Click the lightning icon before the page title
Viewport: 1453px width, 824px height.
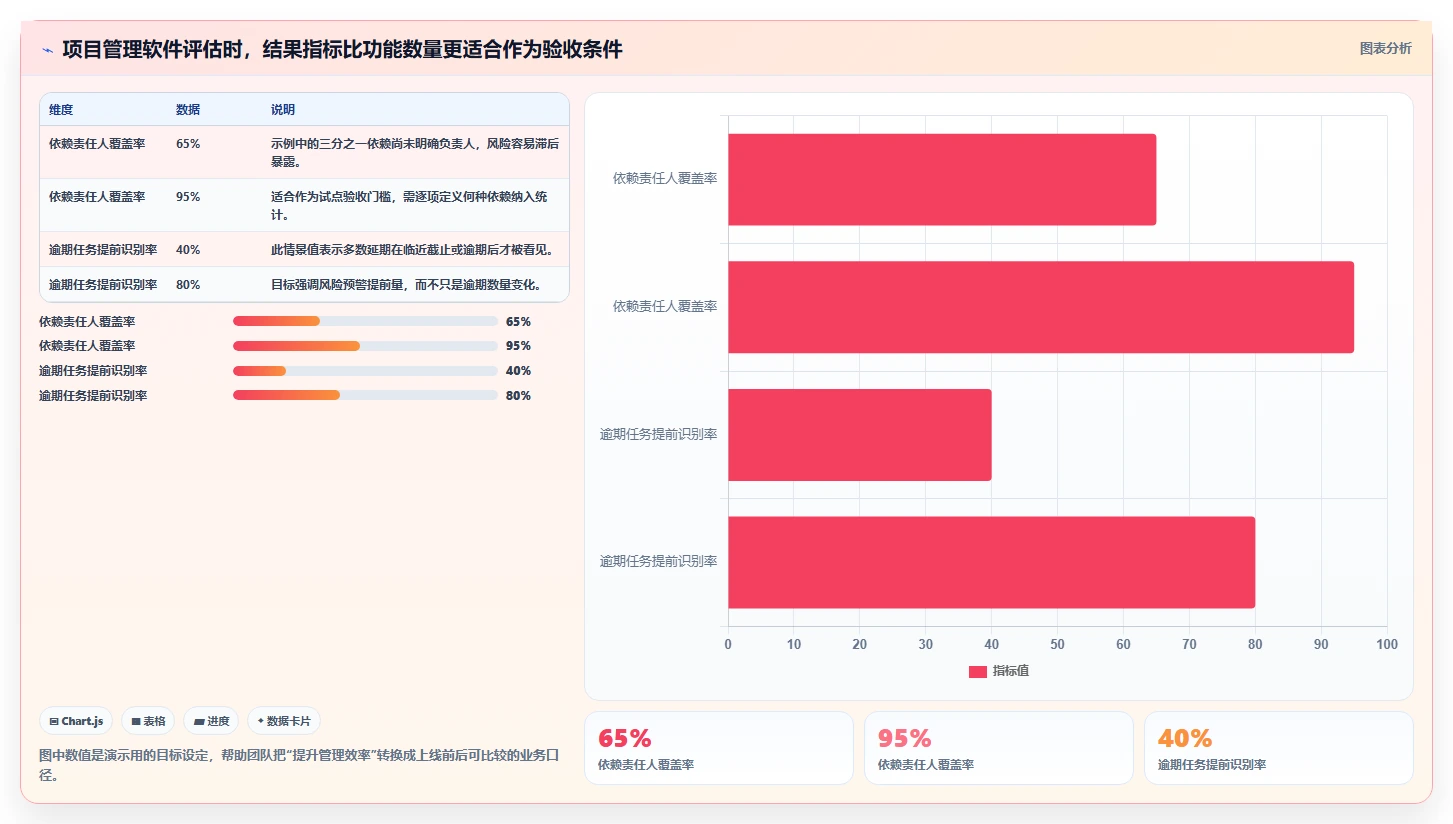click(47, 50)
